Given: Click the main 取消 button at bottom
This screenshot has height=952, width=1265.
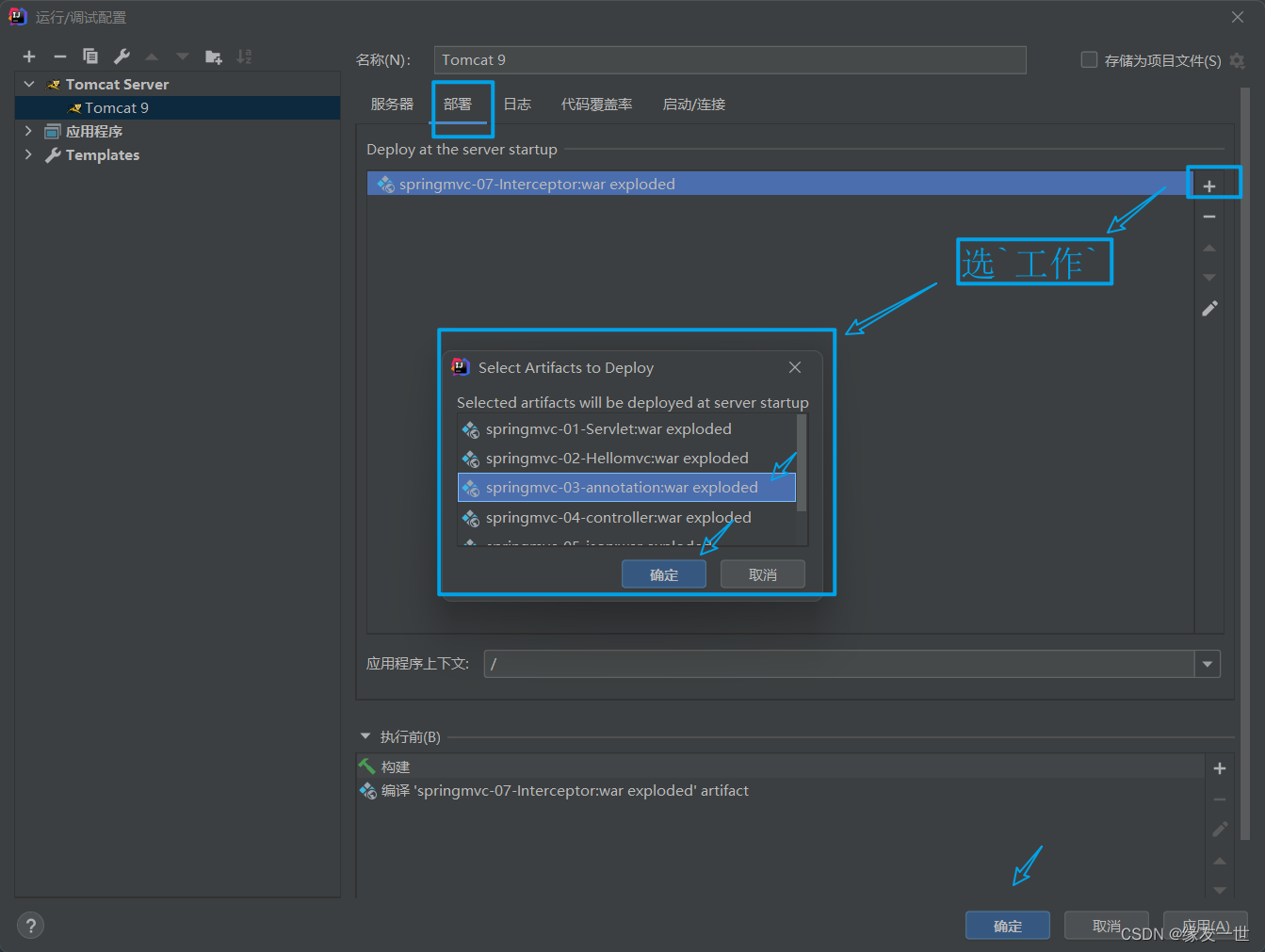Looking at the screenshot, I should [1107, 926].
